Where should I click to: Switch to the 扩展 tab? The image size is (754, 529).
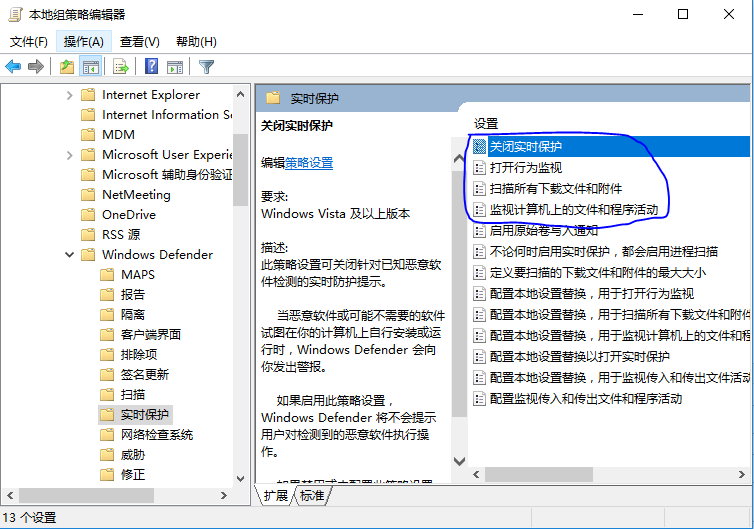[276, 495]
